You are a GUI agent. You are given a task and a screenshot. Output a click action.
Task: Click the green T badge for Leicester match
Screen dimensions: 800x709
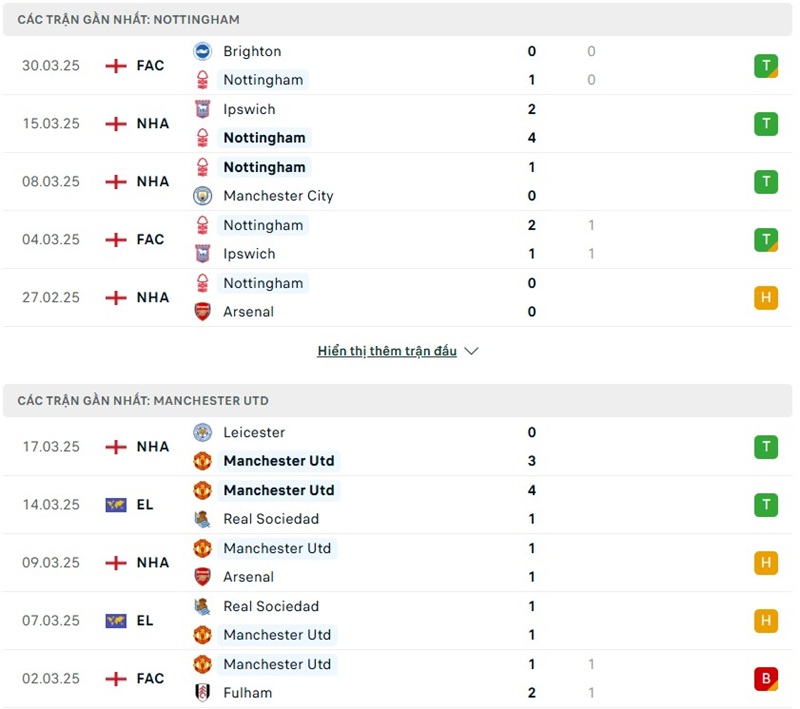[766, 447]
